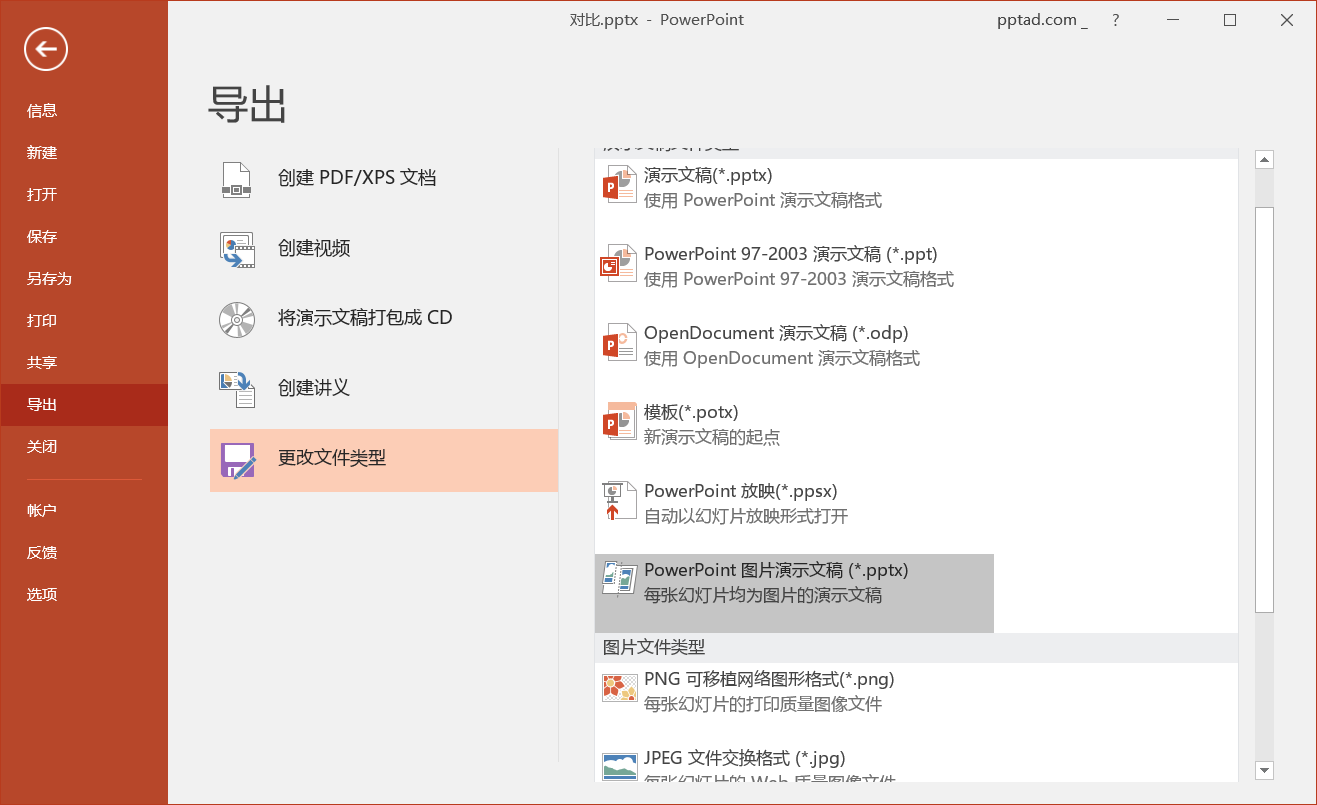This screenshot has height=805, width=1317.
Task: Open the 帐户 page
Action: 84,511
